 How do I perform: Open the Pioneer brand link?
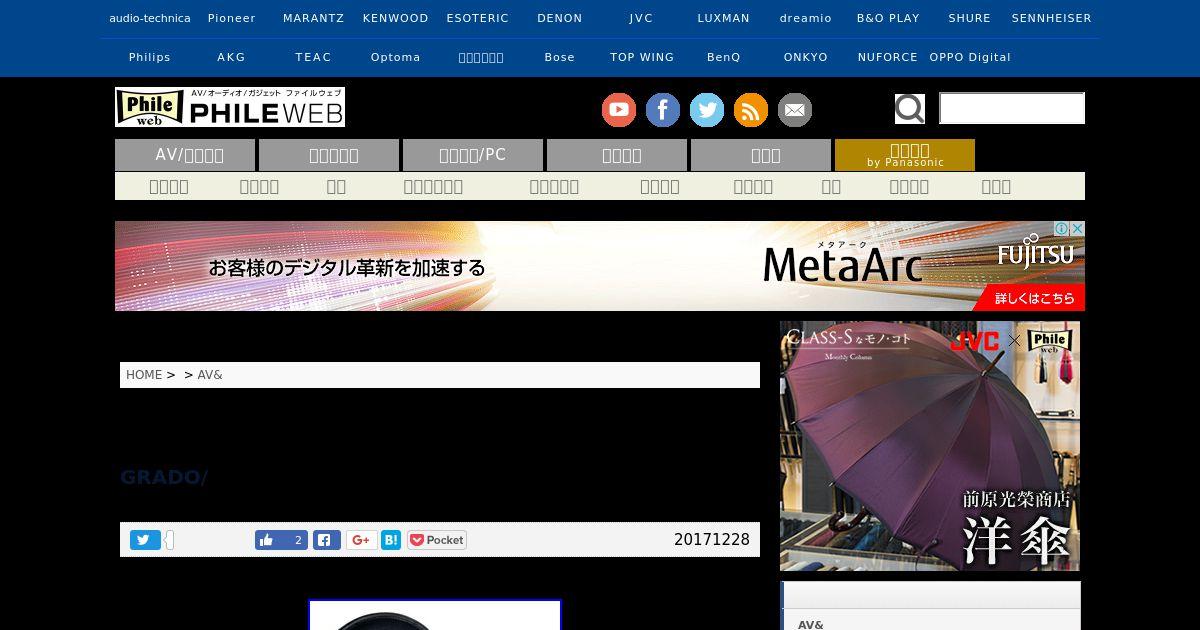pos(232,18)
